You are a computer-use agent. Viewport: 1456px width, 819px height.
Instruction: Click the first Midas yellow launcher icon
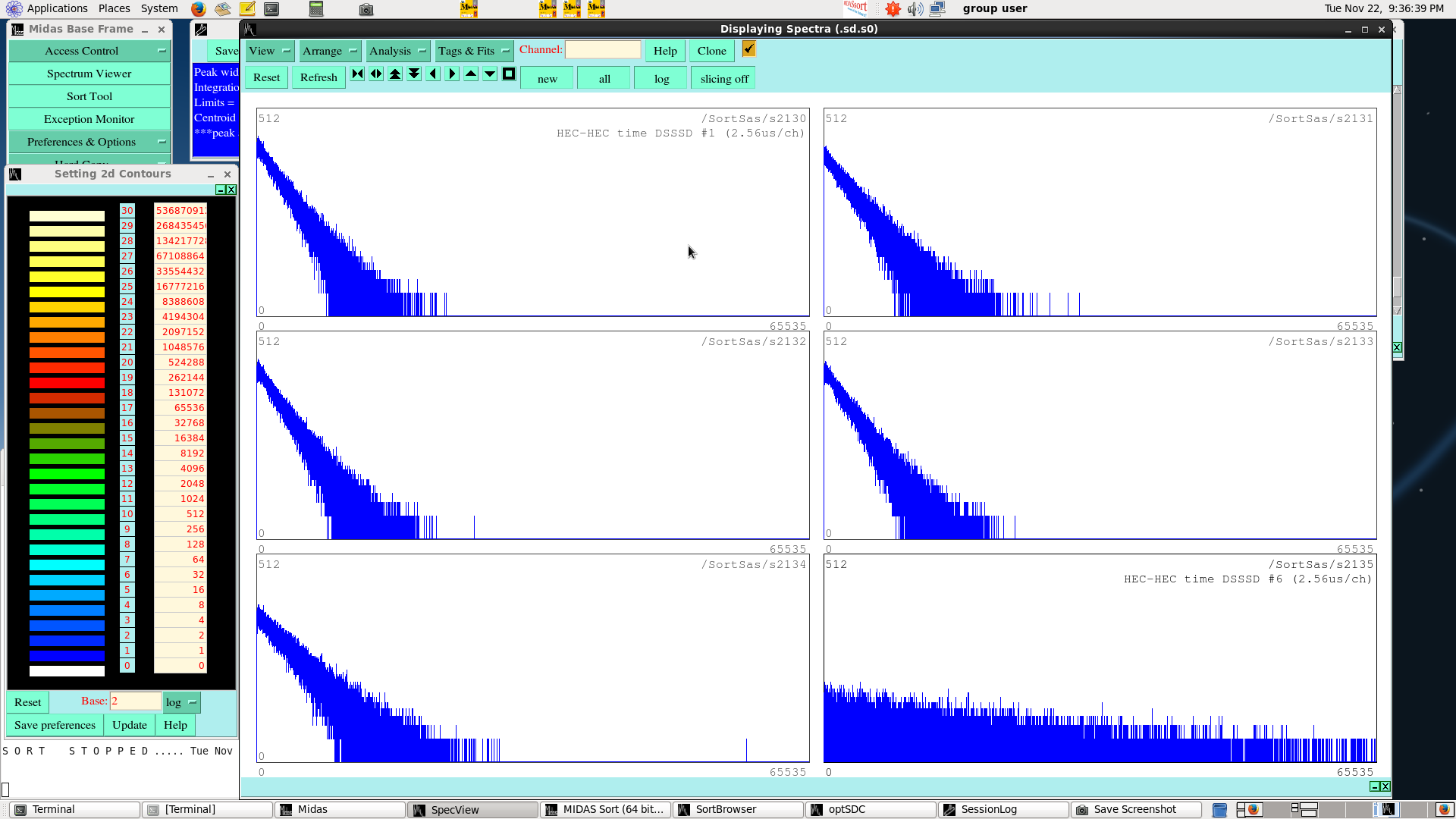click(x=469, y=9)
